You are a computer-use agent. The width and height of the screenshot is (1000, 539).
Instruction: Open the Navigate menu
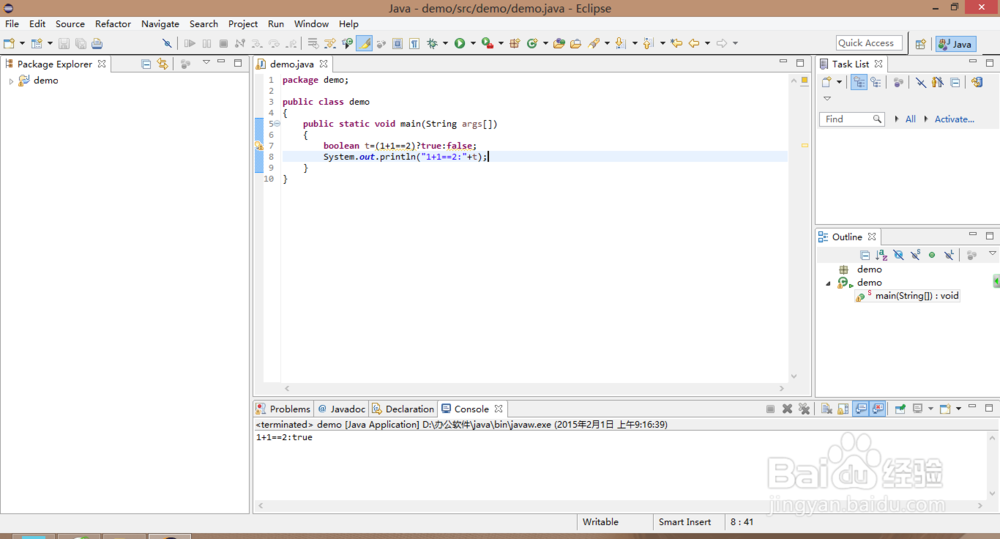[x=160, y=24]
